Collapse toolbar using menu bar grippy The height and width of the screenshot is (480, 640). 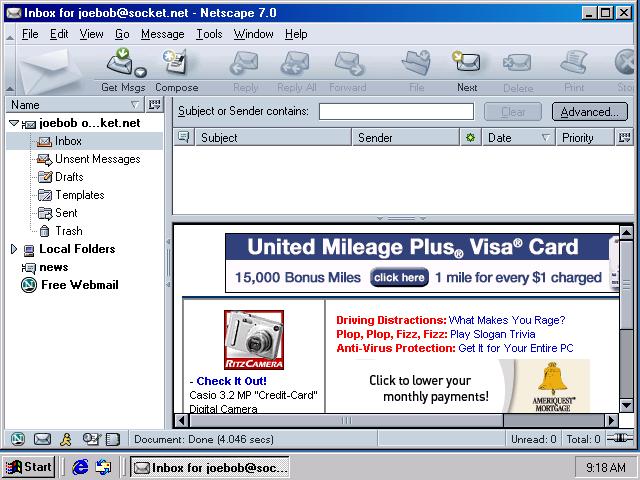[10, 34]
